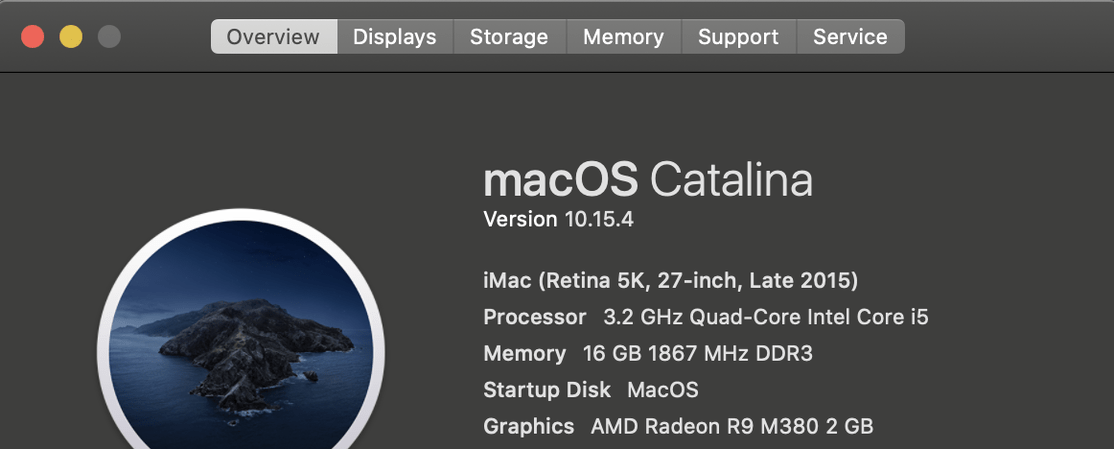Click the Startup Disk label

click(546, 390)
